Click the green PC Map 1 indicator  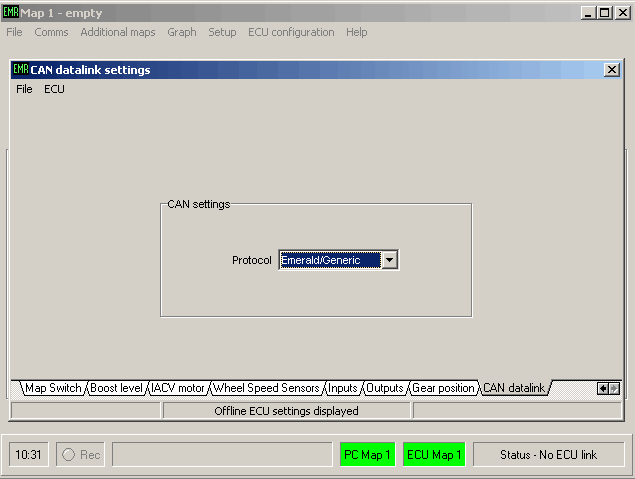(367, 455)
